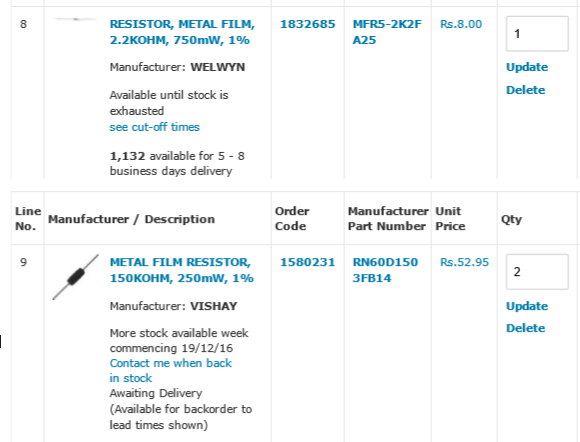This screenshot has width=580, height=442.
Task: Update quantity for the VISHAY resistor
Action: click(x=527, y=306)
